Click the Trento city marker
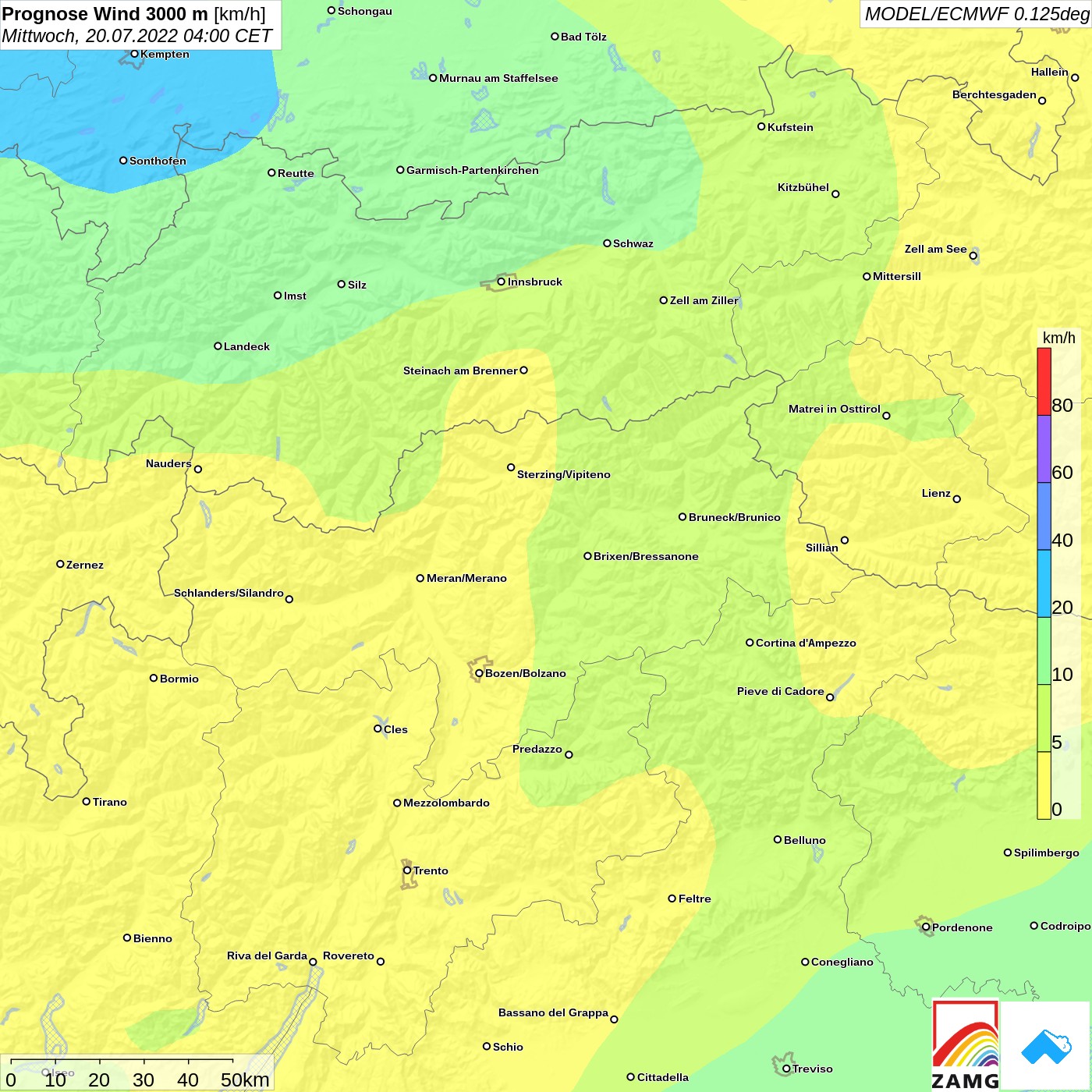 click(407, 870)
